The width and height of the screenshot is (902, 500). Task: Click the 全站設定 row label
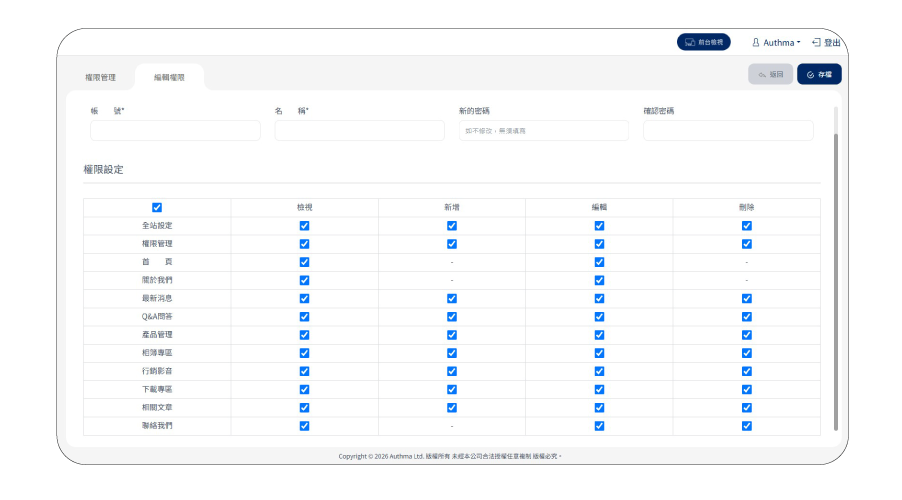(x=157, y=226)
